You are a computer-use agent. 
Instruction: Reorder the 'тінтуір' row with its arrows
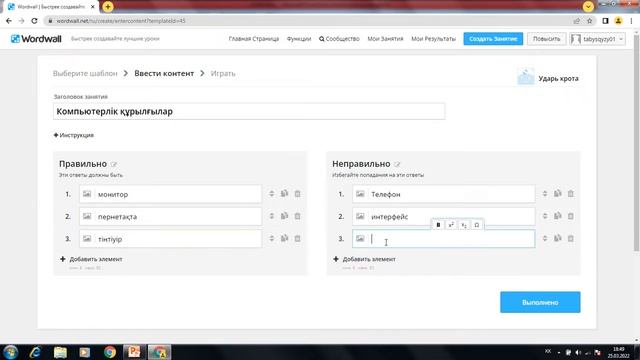click(272, 239)
